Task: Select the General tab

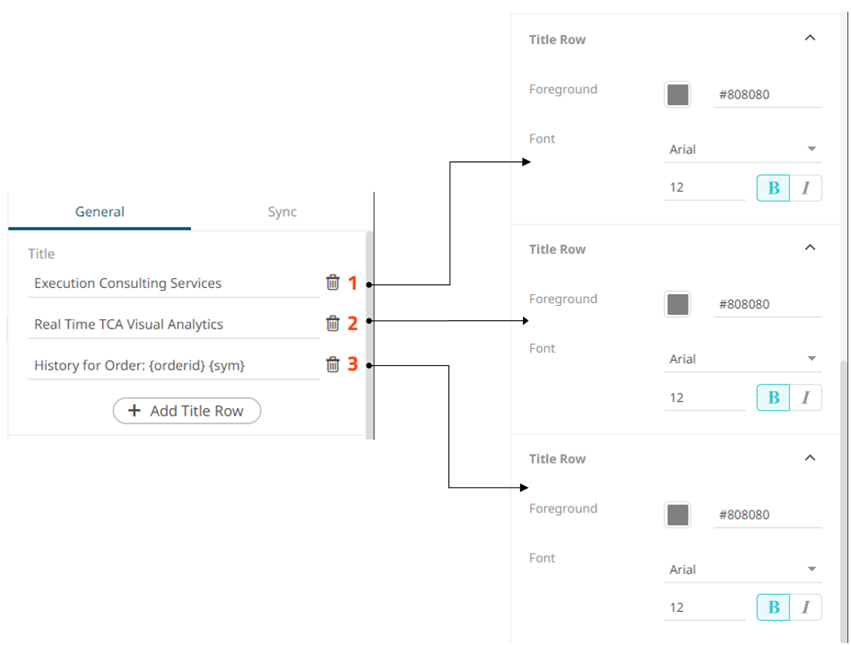Action: 99,212
